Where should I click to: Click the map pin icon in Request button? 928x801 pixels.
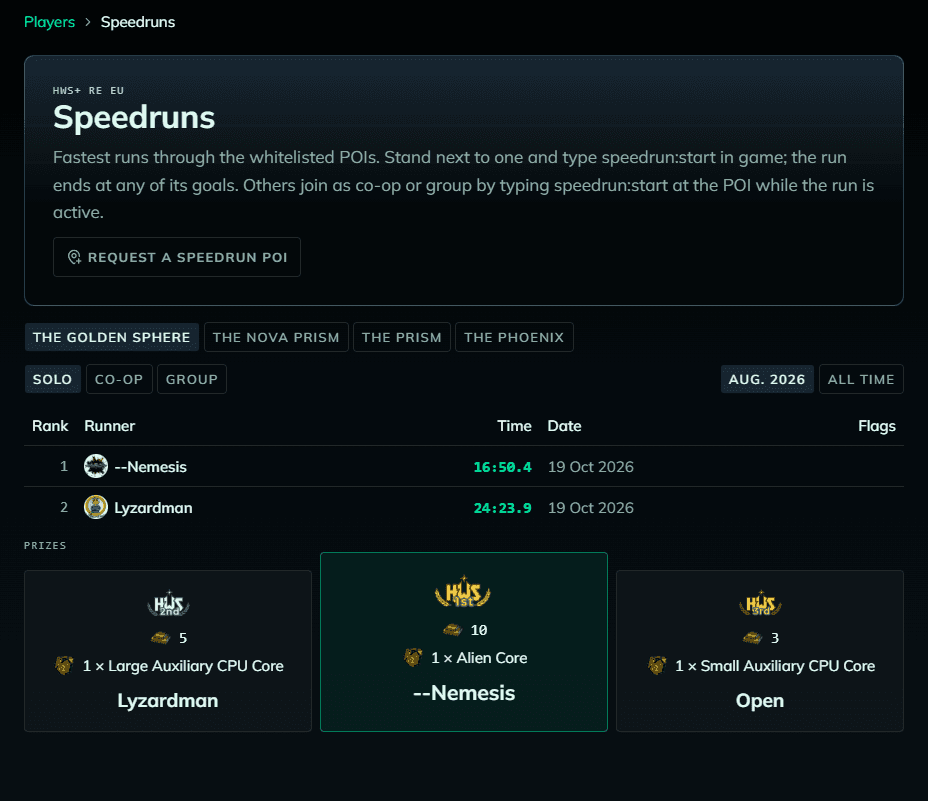tap(75, 257)
